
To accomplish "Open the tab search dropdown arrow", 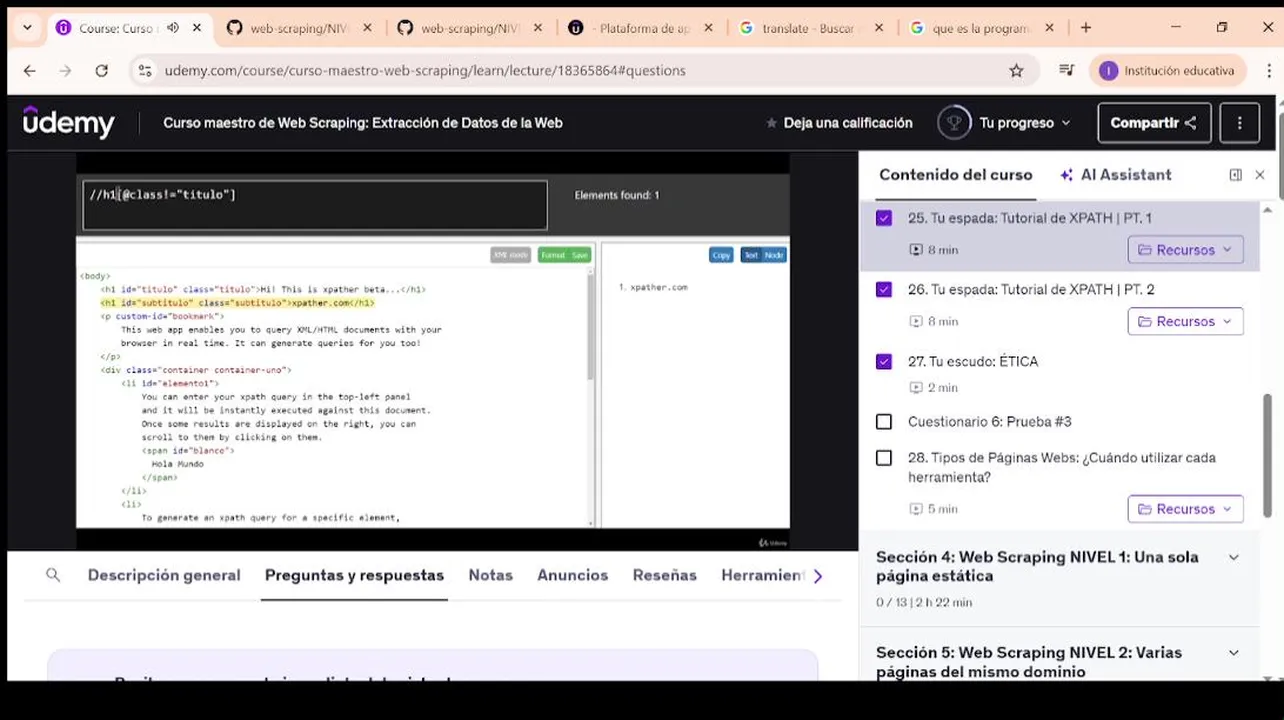I will (27, 28).
